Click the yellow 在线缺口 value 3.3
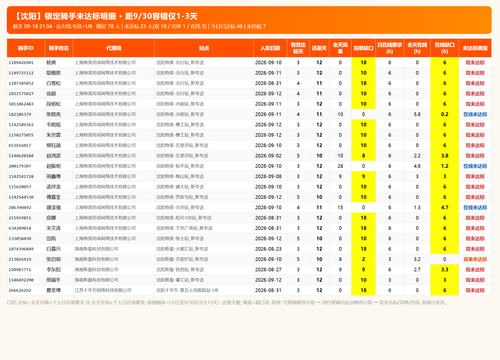 444,269
